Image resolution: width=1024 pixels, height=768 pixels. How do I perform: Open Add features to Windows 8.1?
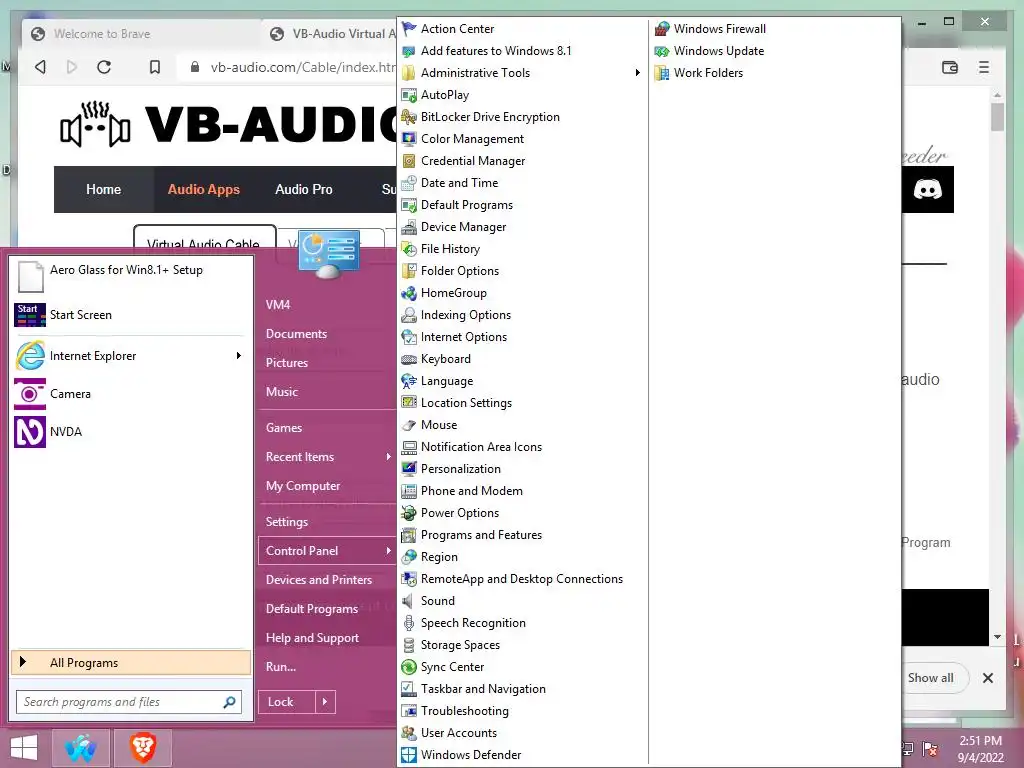coord(496,51)
